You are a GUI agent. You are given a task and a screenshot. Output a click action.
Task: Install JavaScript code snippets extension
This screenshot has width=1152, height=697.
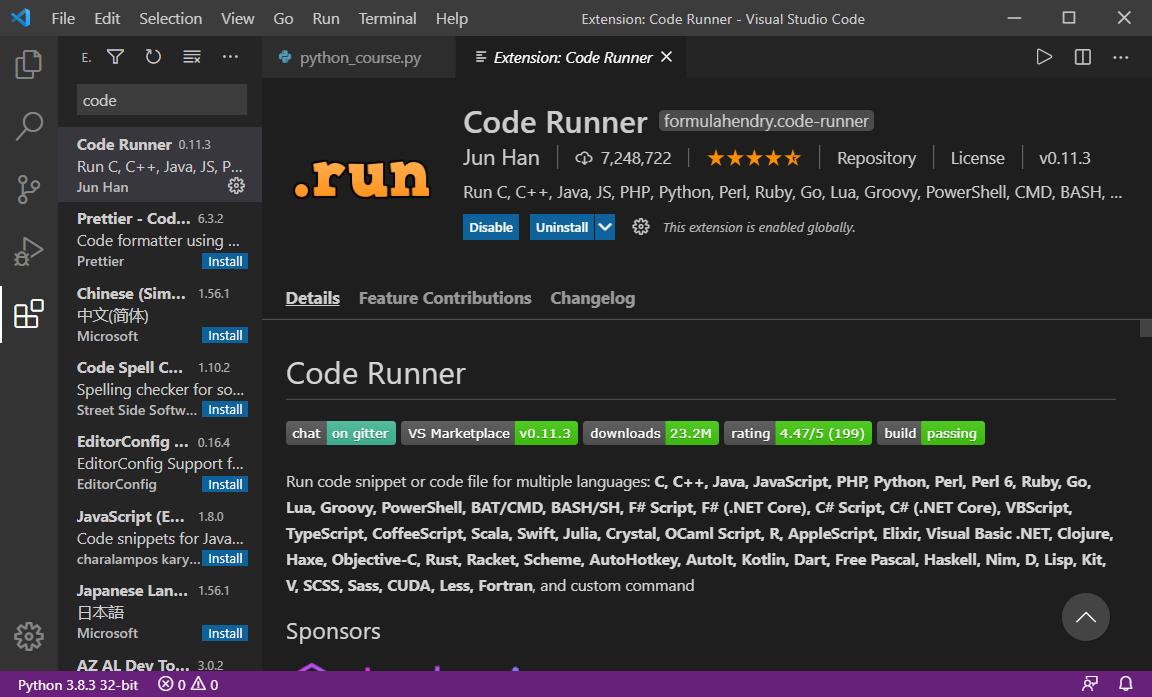[x=225, y=559]
